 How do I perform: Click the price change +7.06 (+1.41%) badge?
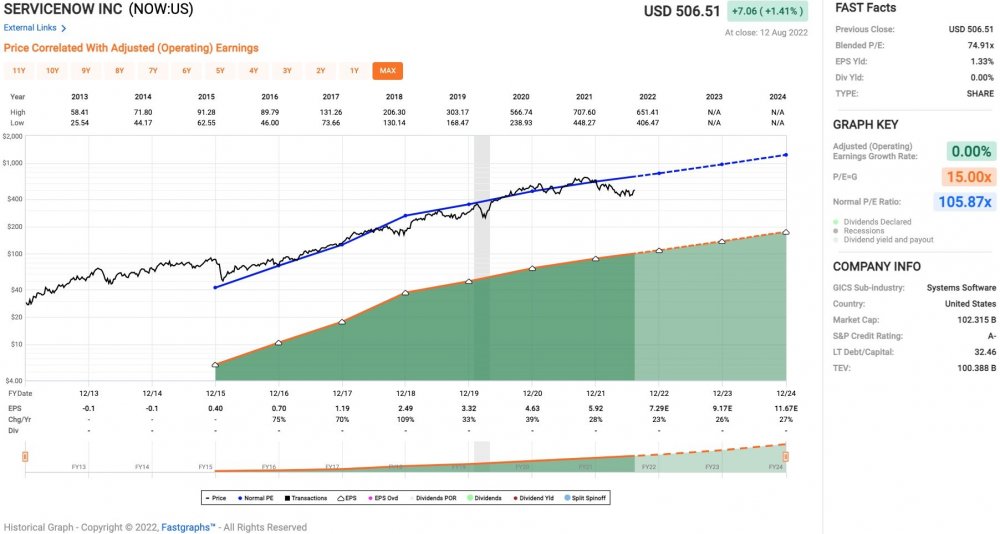pos(768,11)
